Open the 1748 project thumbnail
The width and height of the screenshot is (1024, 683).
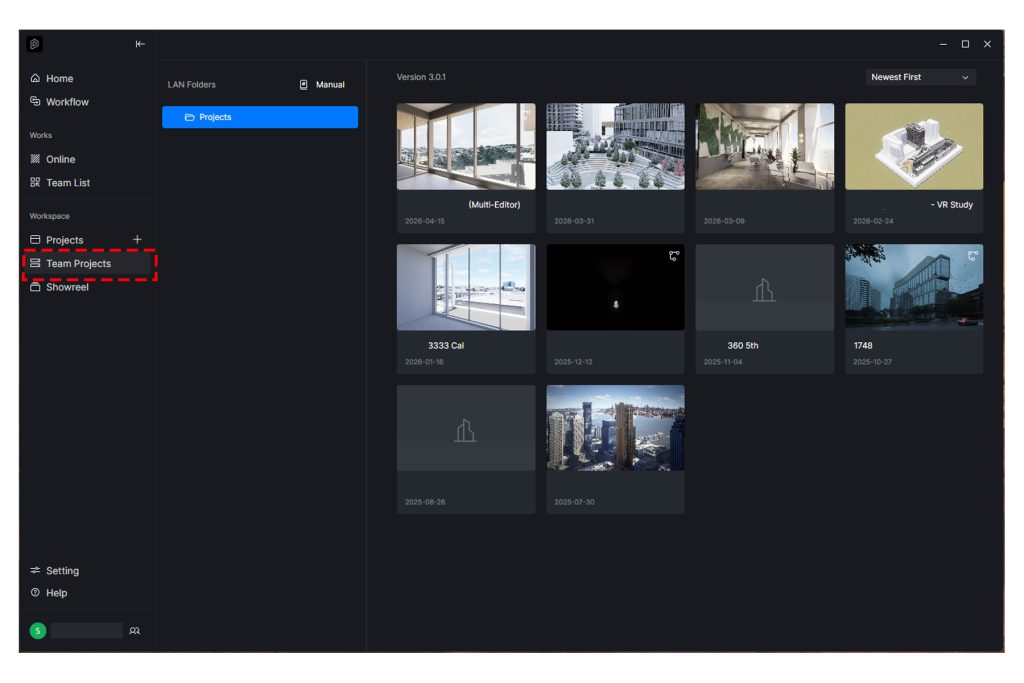914,287
